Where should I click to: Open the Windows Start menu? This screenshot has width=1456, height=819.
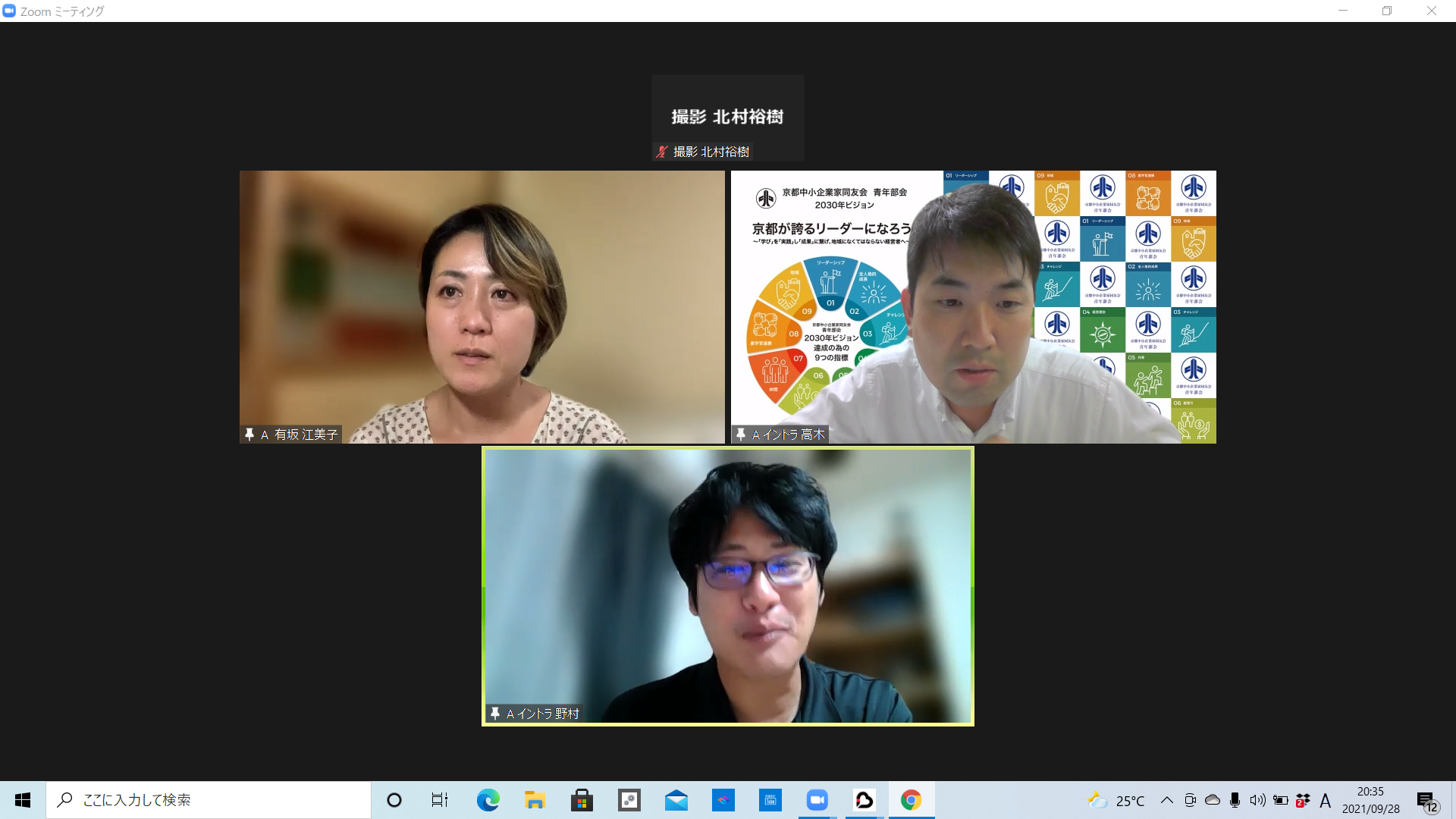click(x=23, y=800)
